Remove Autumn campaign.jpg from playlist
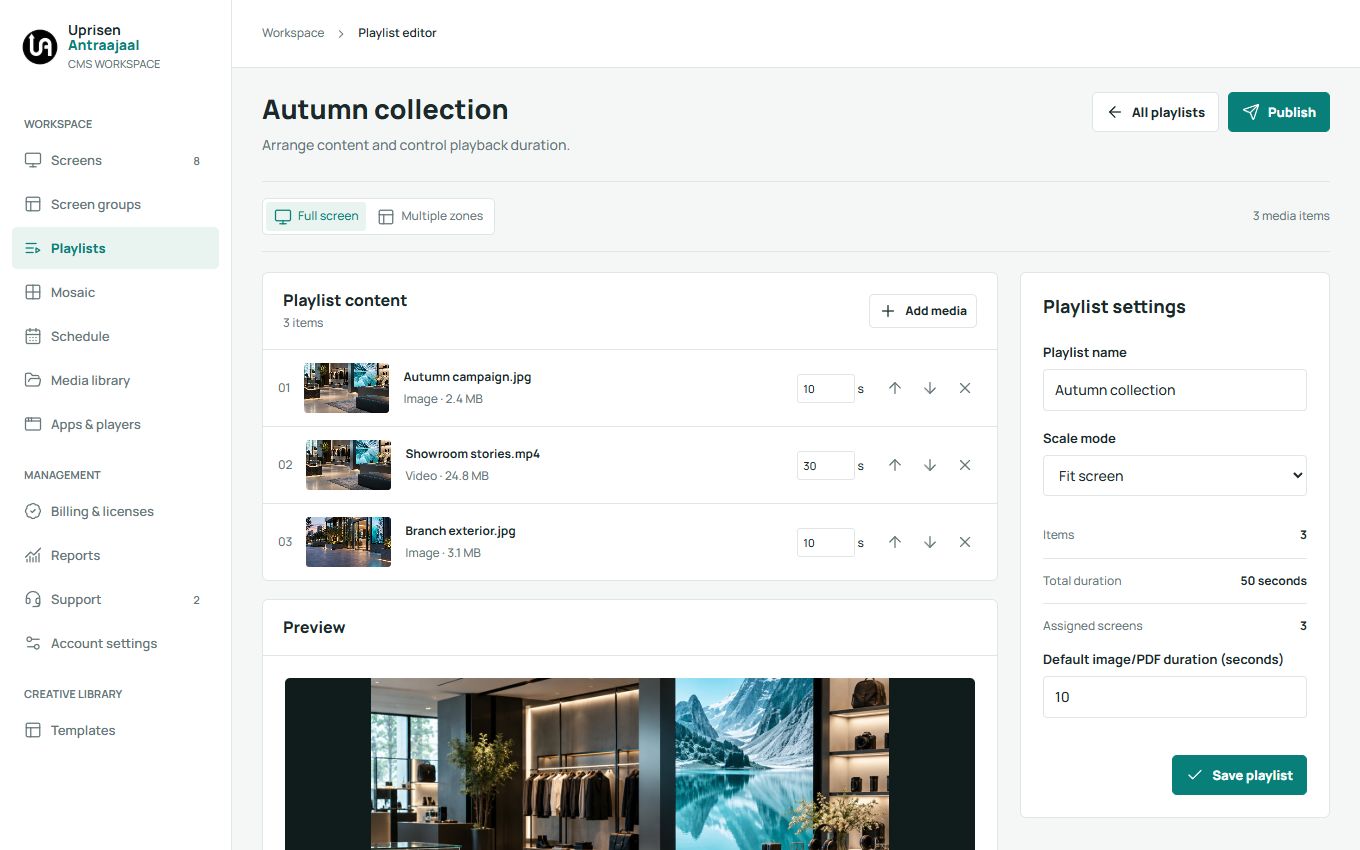The image size is (1360, 850). (x=965, y=388)
